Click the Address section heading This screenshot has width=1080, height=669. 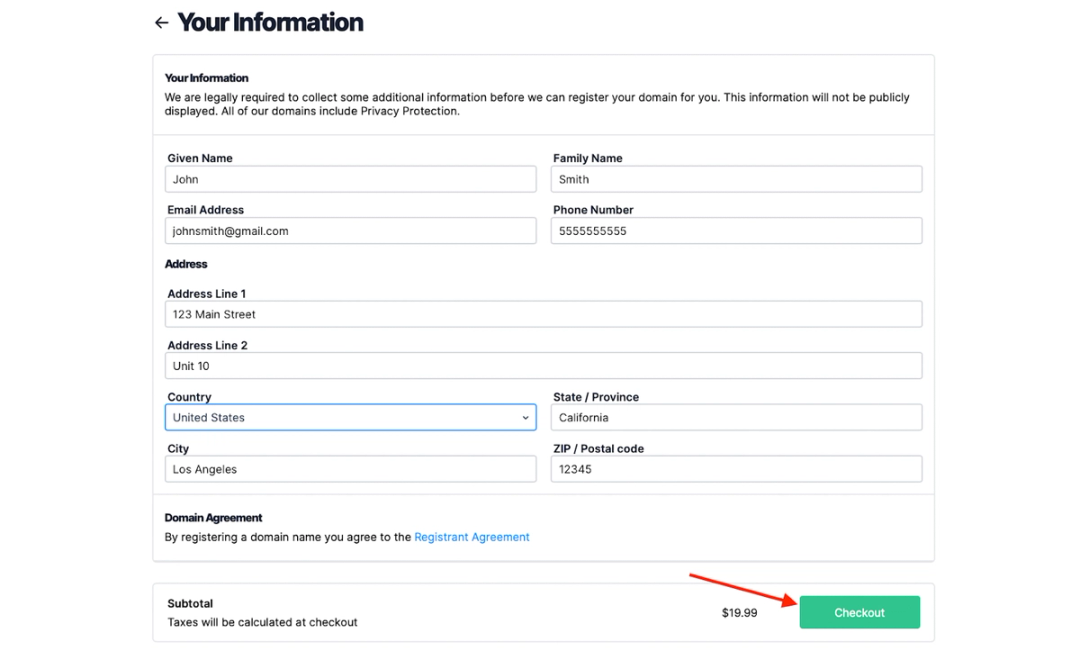click(x=186, y=264)
